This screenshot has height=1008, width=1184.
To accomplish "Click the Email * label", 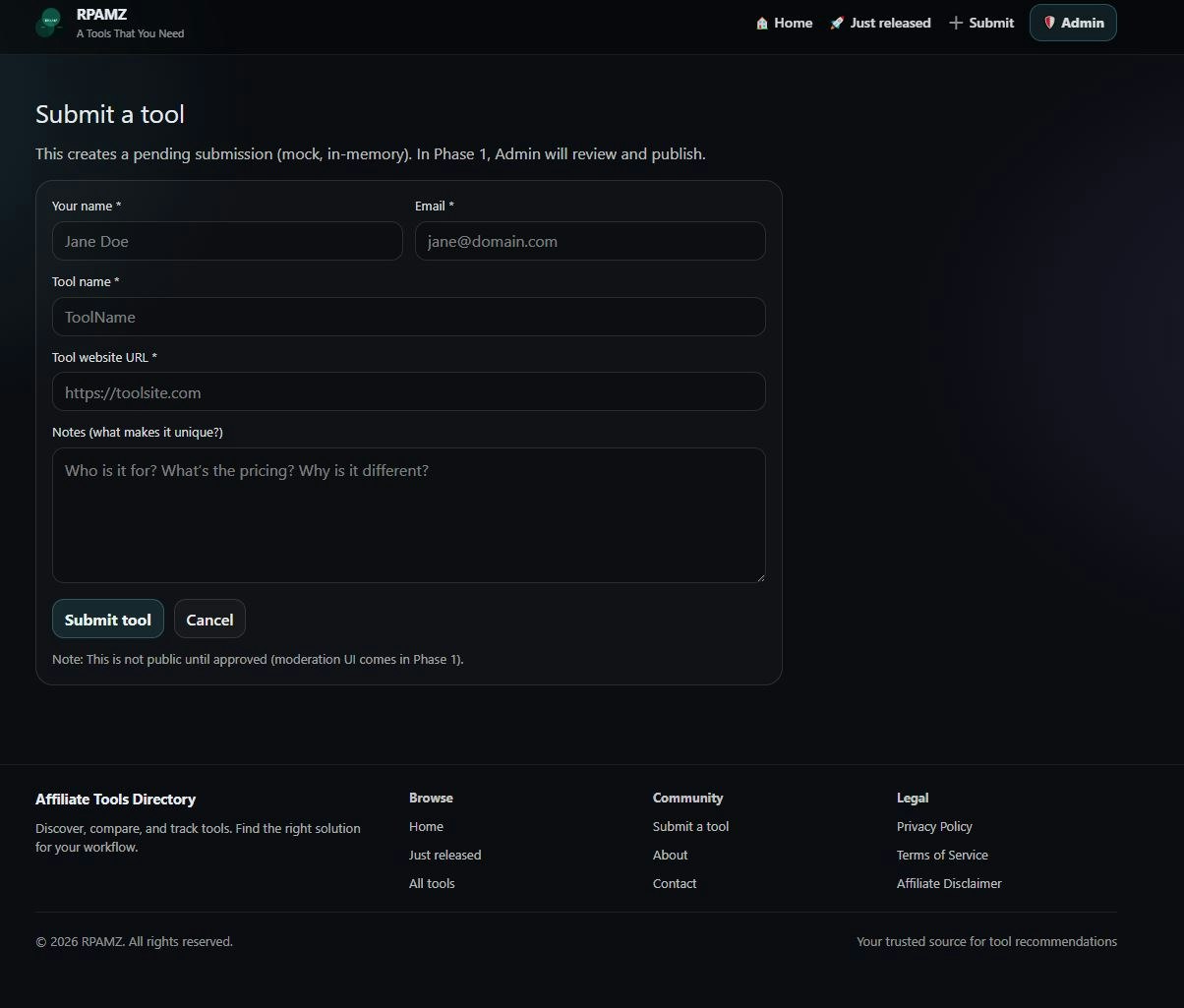I will 435,207.
